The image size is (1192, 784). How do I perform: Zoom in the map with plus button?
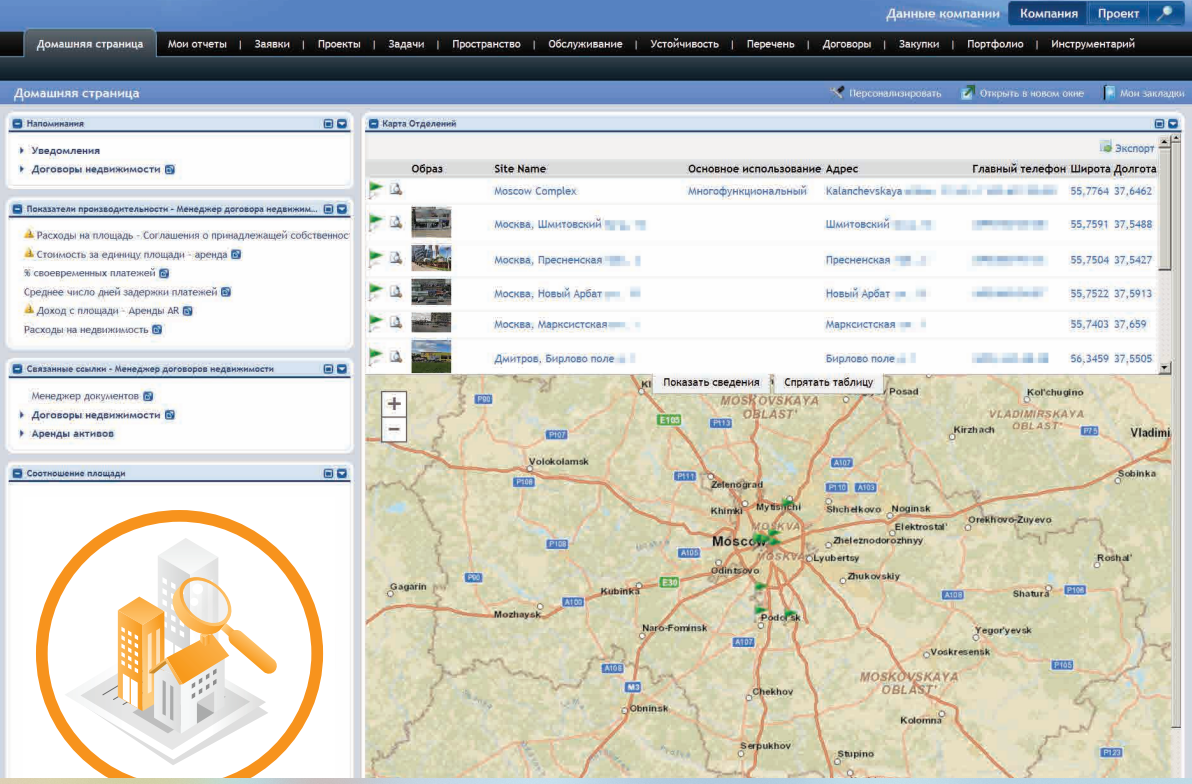[395, 404]
